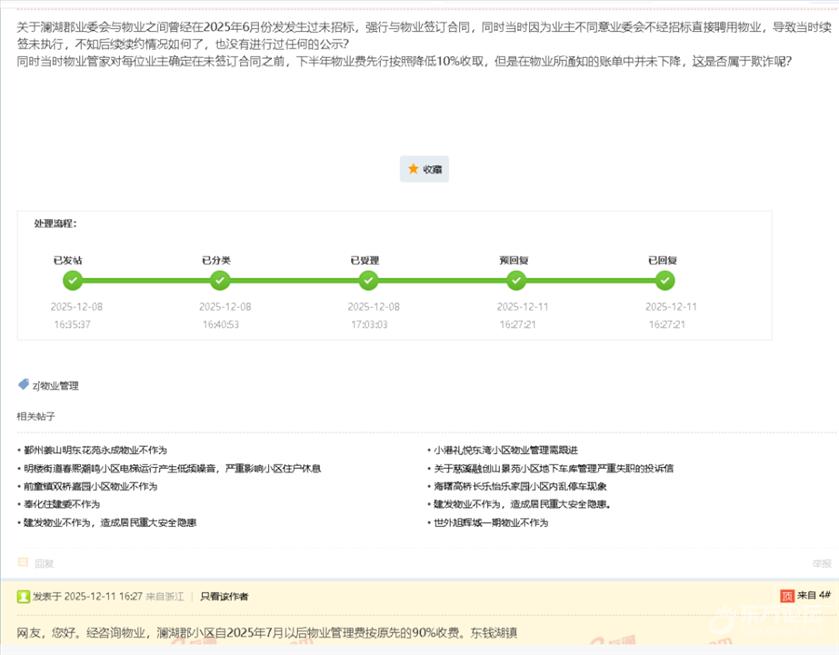
Task: Click the 收藏 star favorite button
Action: point(424,170)
